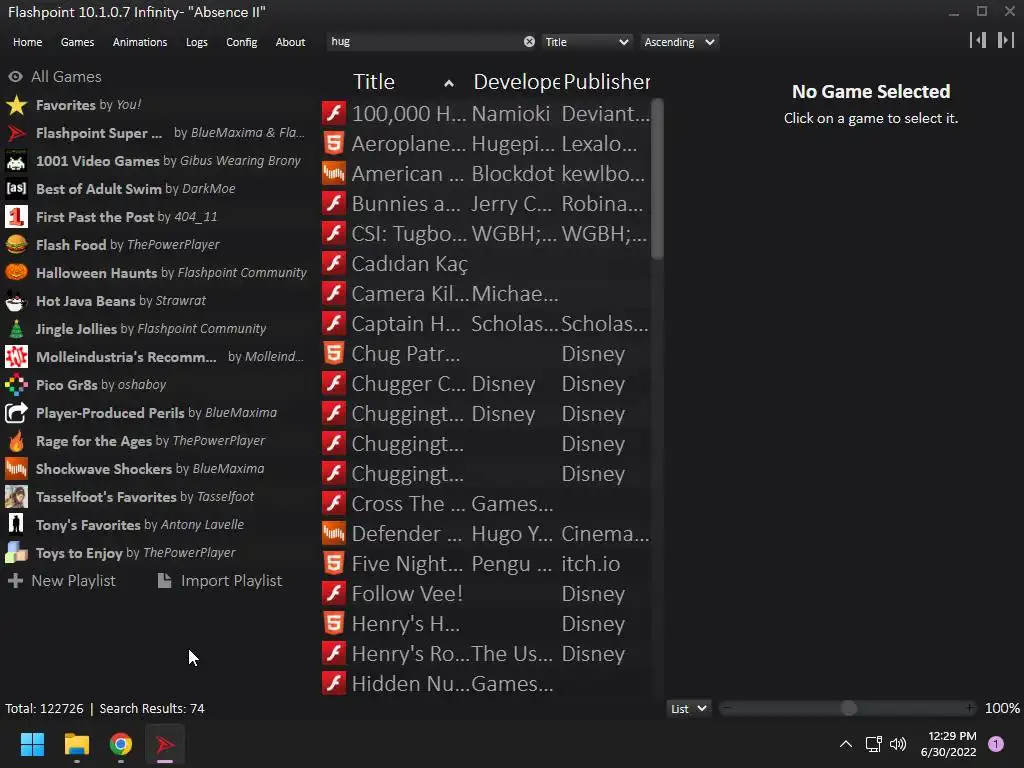
Task: Open the Config page
Action: 242,42
